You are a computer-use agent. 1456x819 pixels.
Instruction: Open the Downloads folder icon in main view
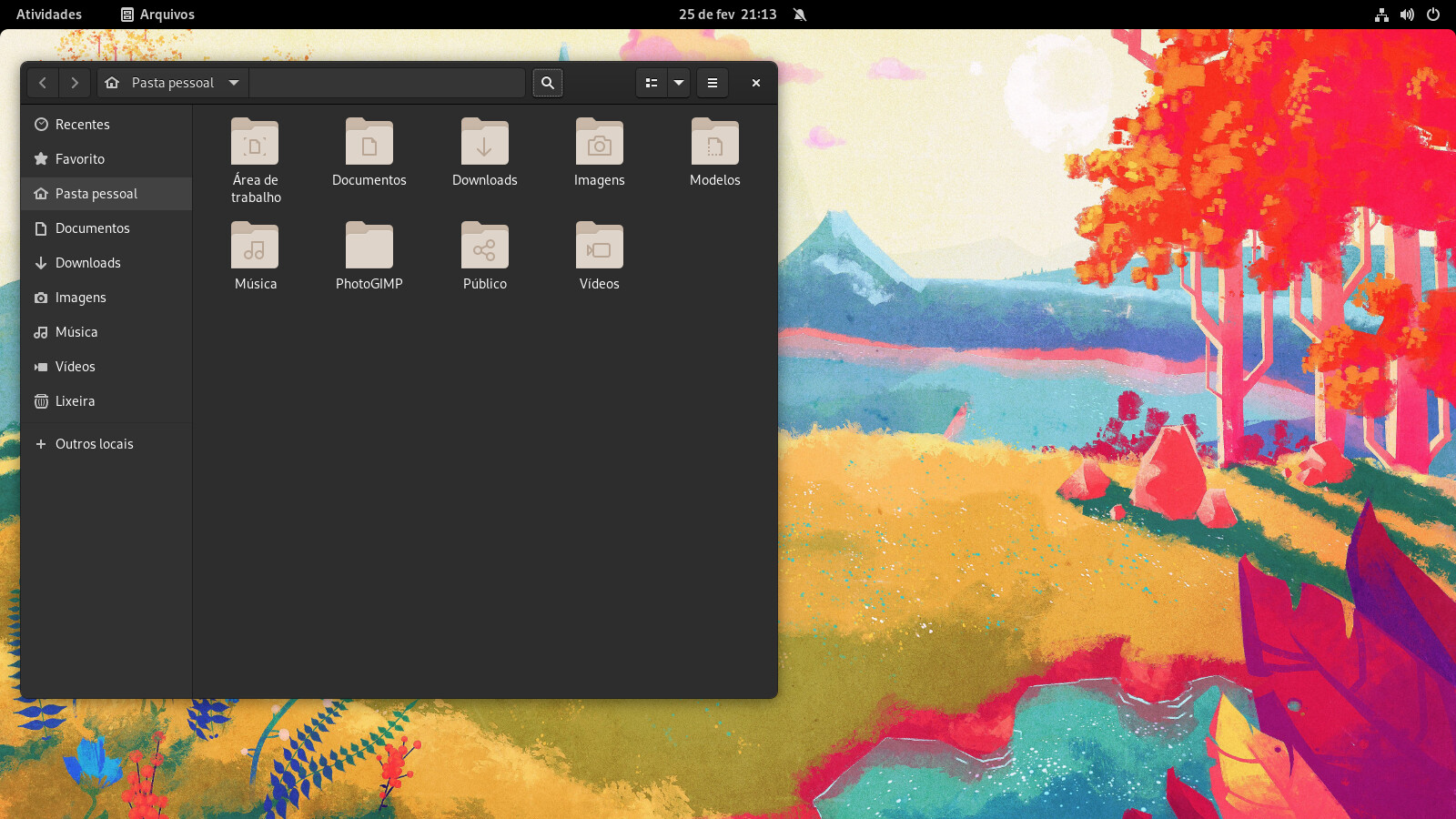click(x=485, y=142)
